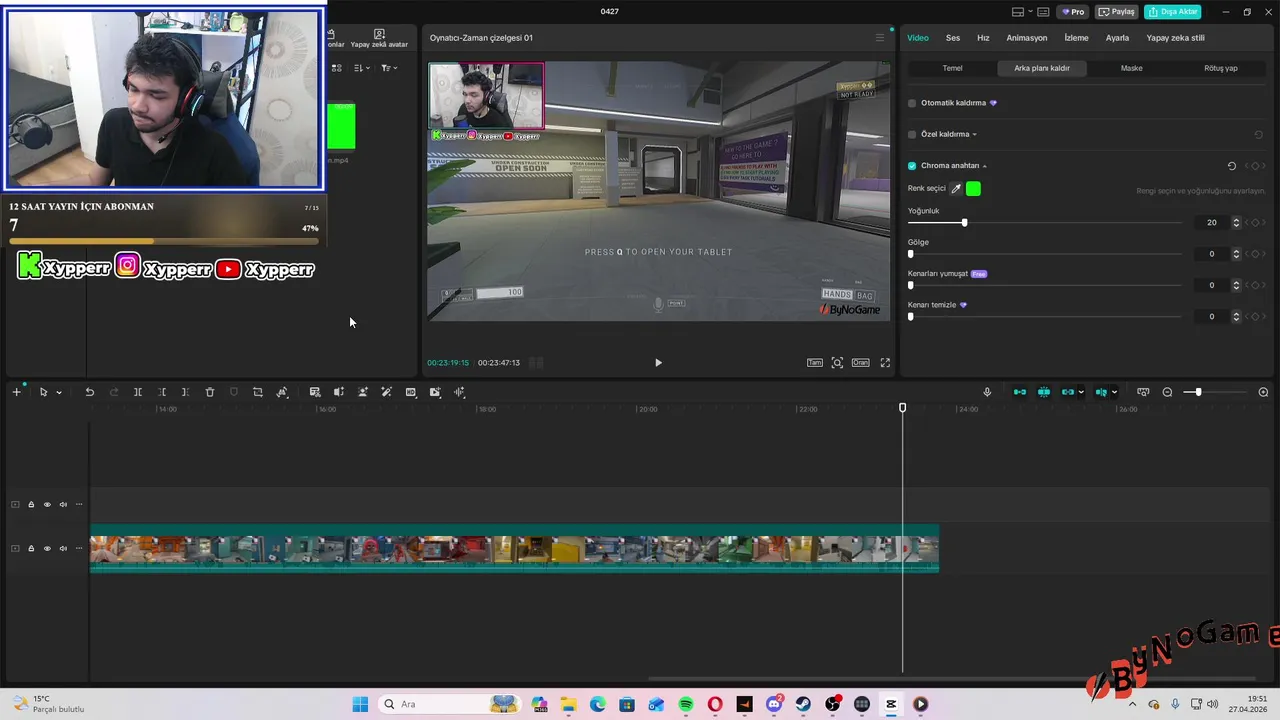This screenshot has height=720, width=1280.
Task: Enable Otomatik kaldırma checkbox
Action: [912, 103]
